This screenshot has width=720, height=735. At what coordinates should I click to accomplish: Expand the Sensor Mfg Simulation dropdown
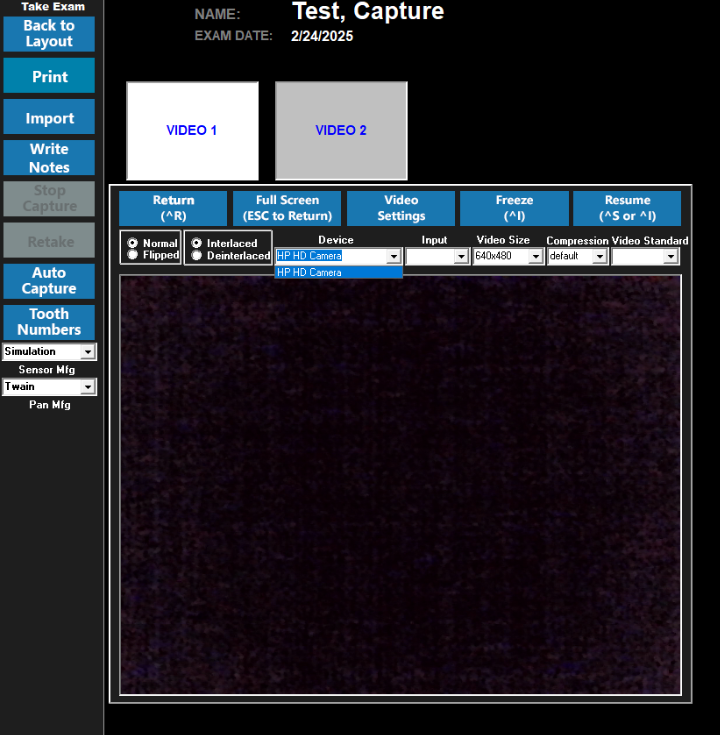coord(88,352)
